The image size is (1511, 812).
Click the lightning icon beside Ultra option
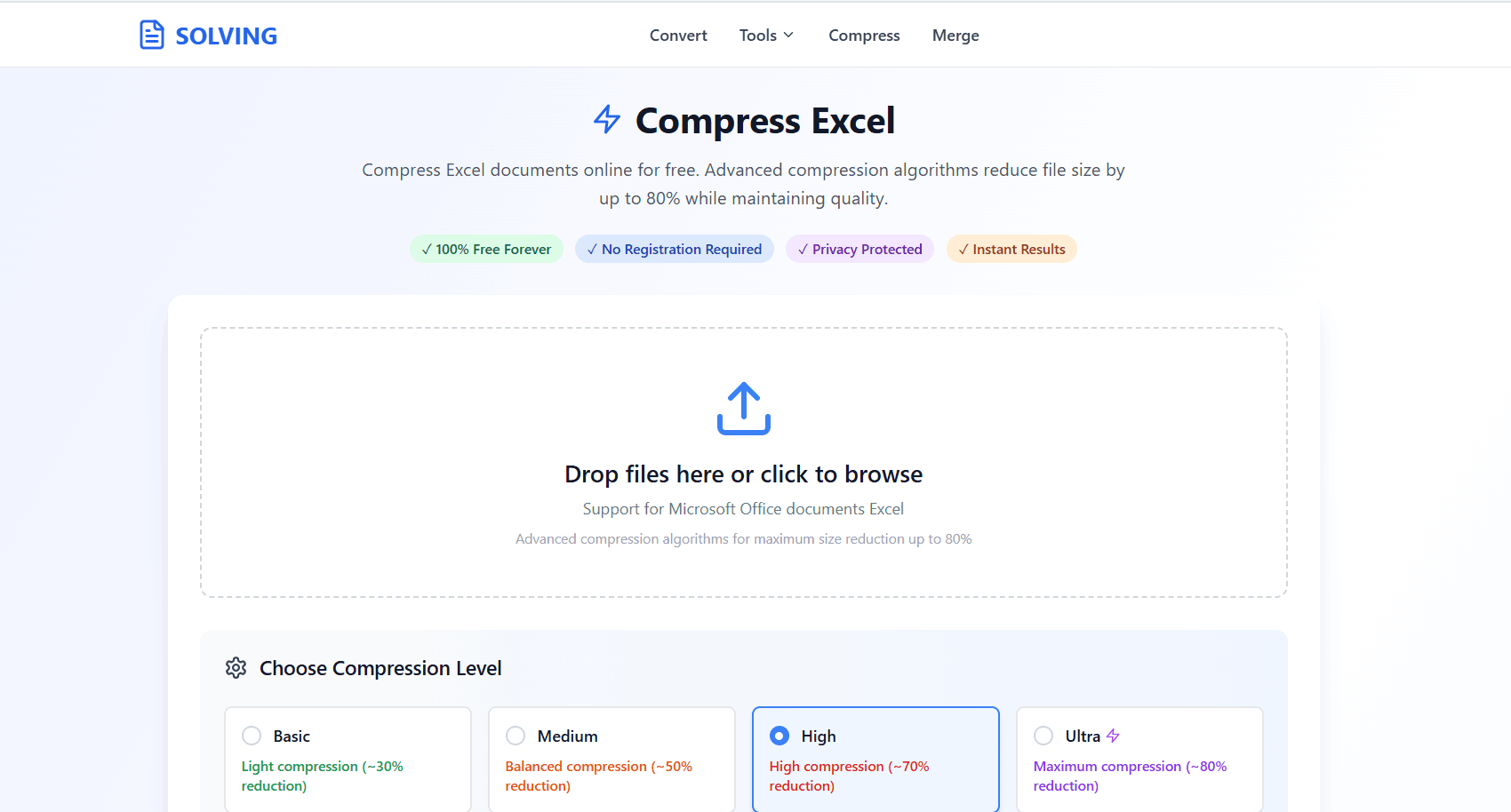(x=1114, y=736)
